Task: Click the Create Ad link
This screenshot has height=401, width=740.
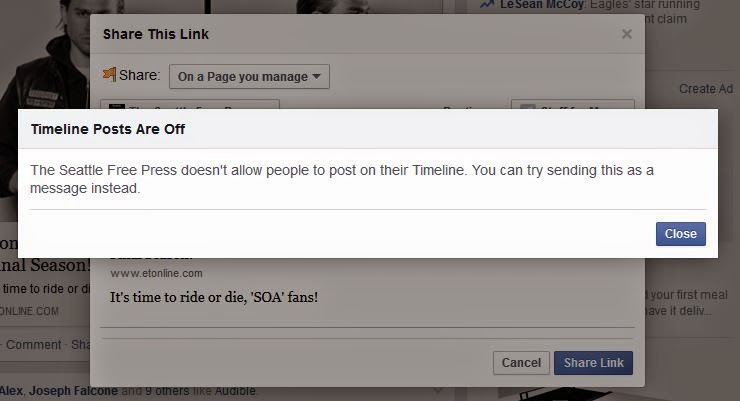Action: (x=706, y=89)
